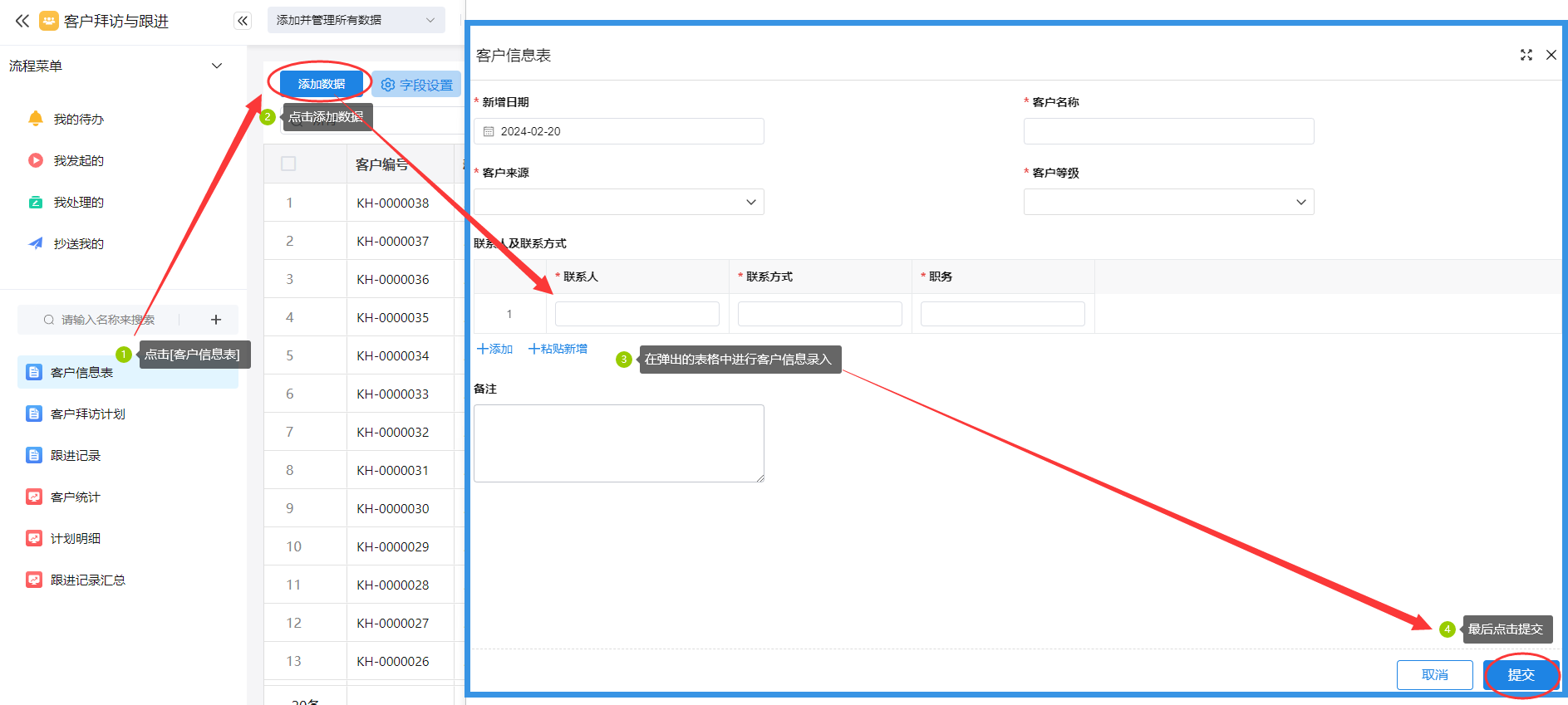
Task: Open 我发起的 via its play icon
Action: [36, 160]
